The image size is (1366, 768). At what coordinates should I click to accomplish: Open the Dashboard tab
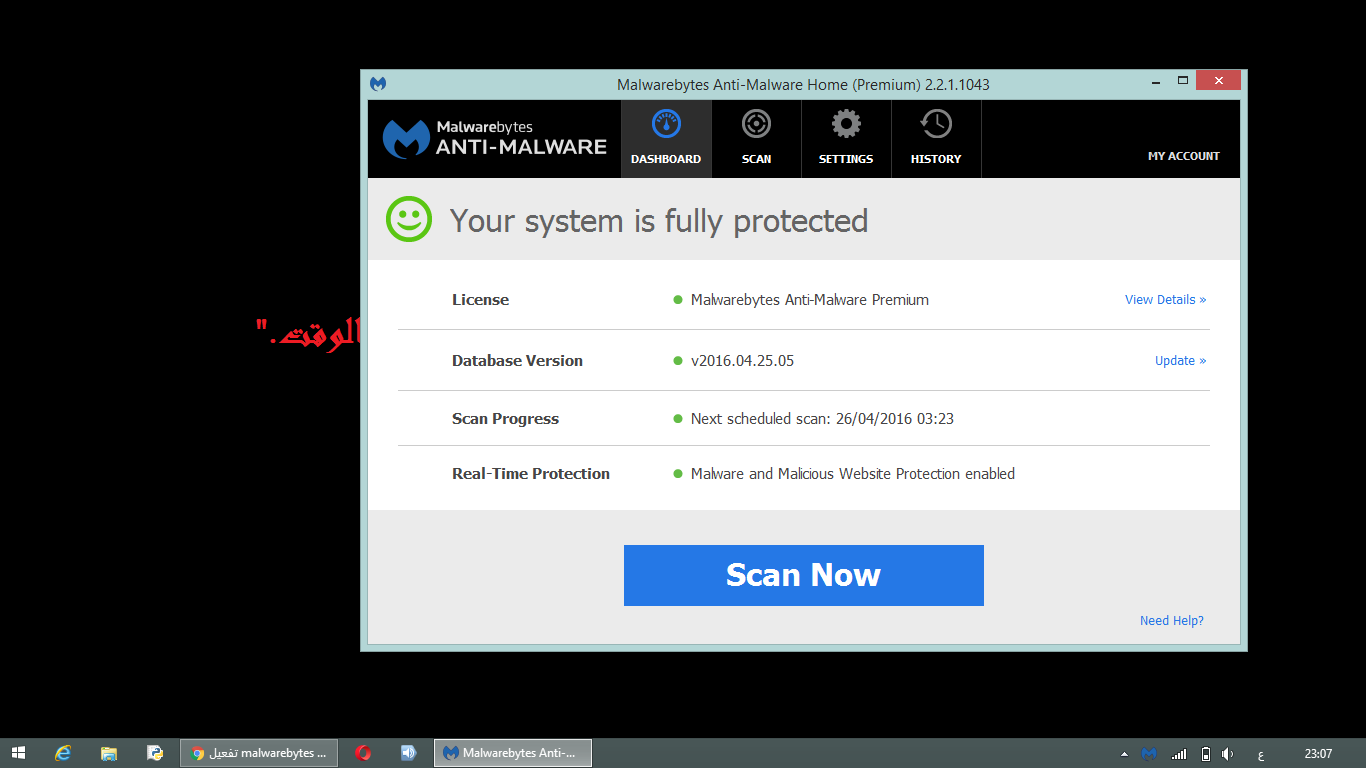point(666,139)
